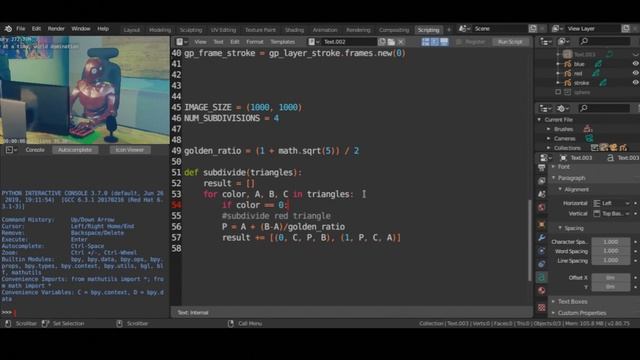Open the Edit menu in top bar
The width and height of the screenshot is (640, 360).
(36, 29)
